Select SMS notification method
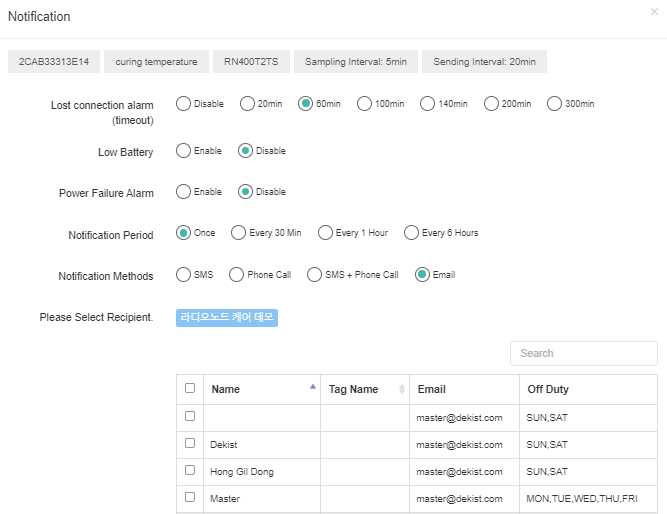This screenshot has width=667, height=514. coord(183,274)
